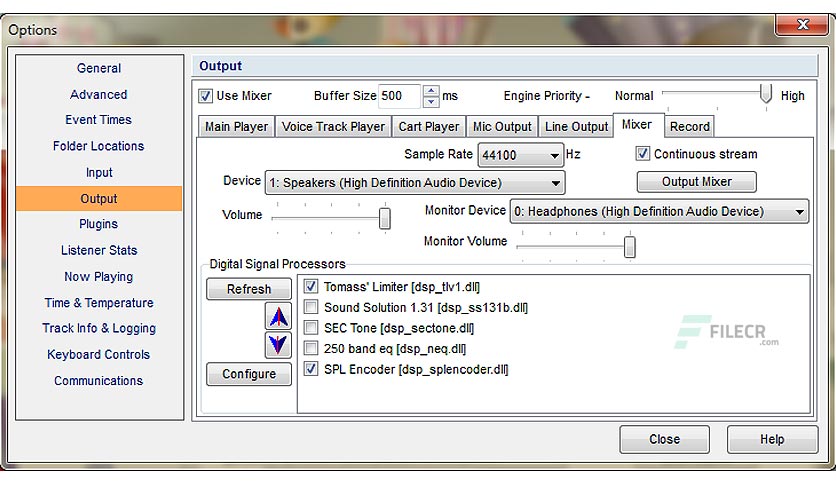
Task: Click the Close button
Action: click(664, 439)
